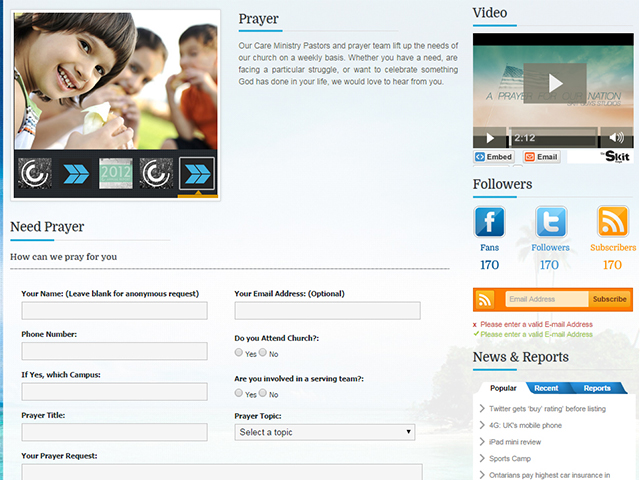Click chevron beside iPad mini review
This screenshot has width=640, height=480.
coord(482,442)
